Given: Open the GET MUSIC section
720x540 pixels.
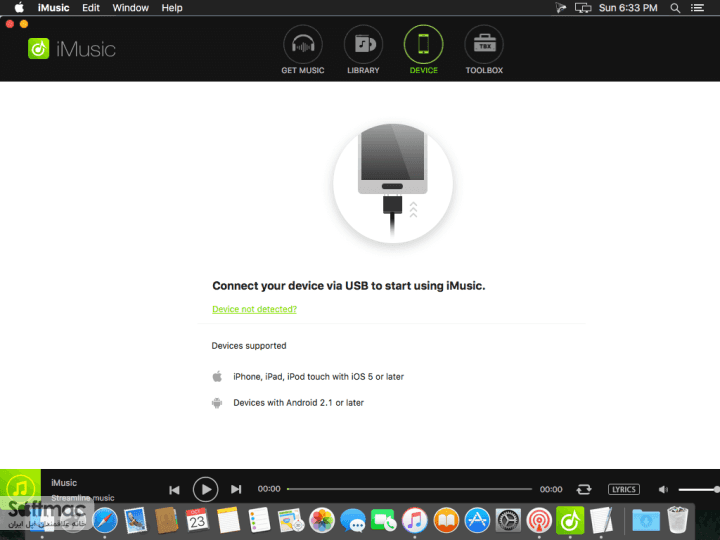Looking at the screenshot, I should [x=303, y=50].
